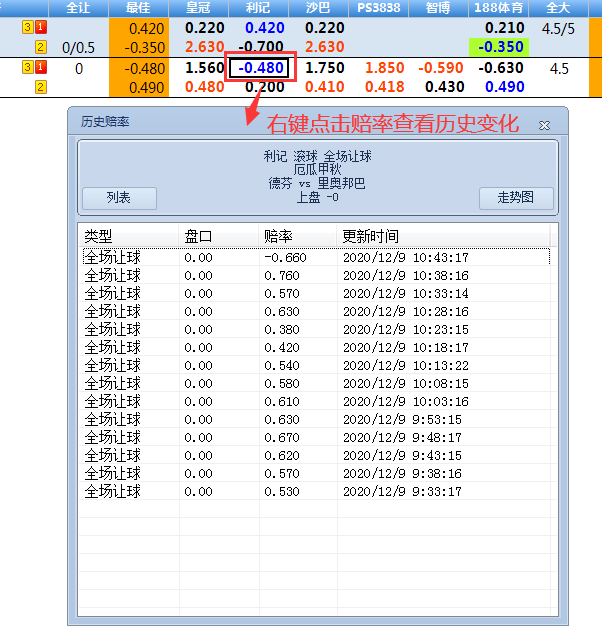Click the highlighted -0.480 利记 odds cell
The width and height of the screenshot is (602, 640).
tap(259, 68)
